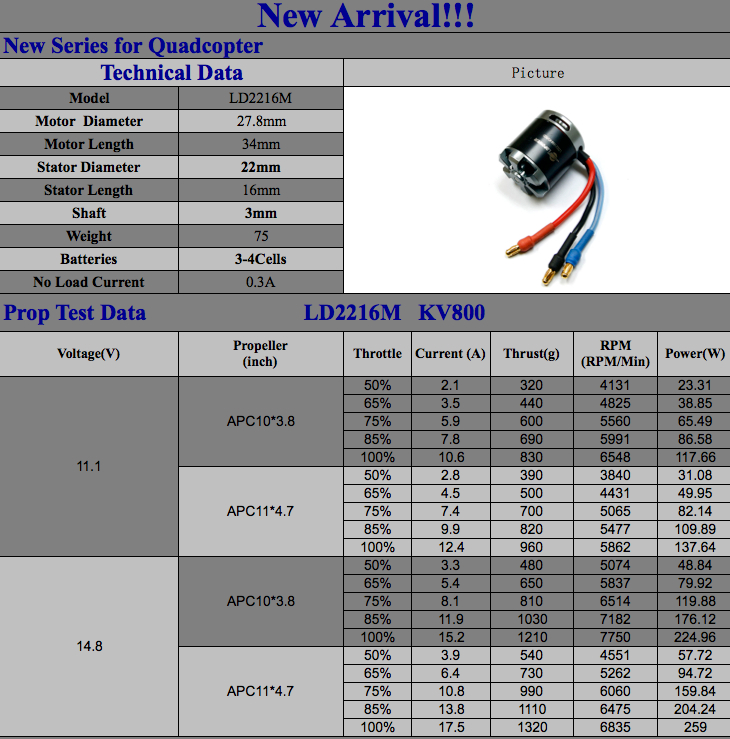
Task: Select the 0.3A no load current value
Action: pyautogui.click(x=260, y=282)
